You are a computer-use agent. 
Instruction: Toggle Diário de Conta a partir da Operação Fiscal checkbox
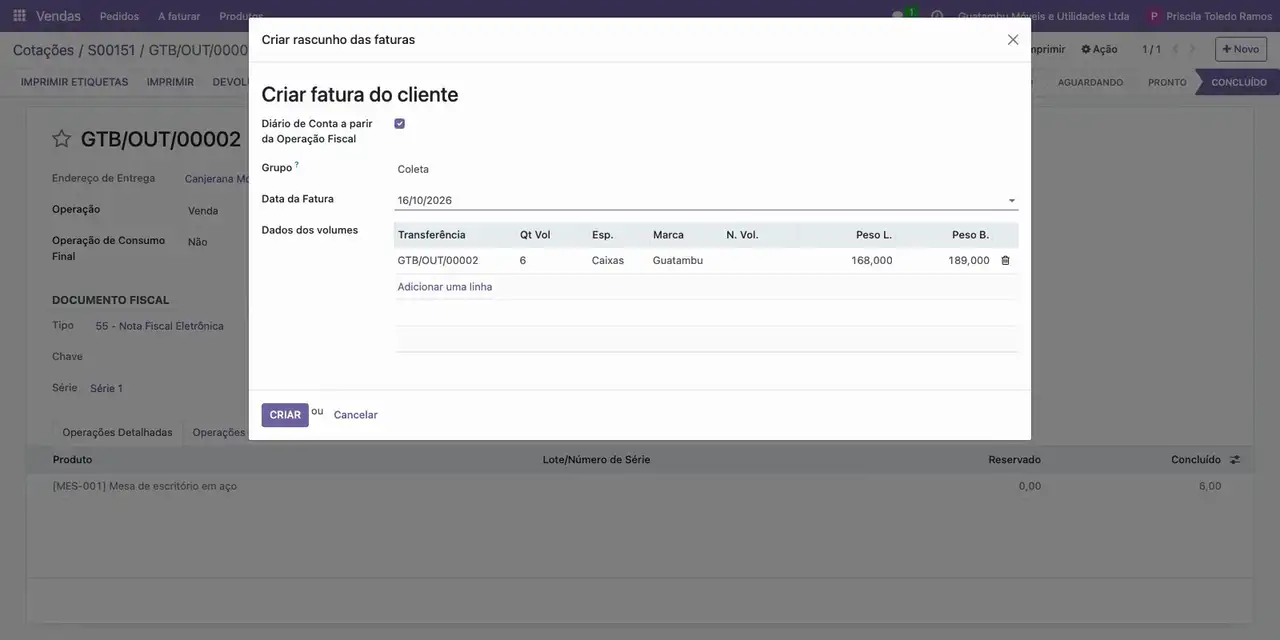(400, 124)
